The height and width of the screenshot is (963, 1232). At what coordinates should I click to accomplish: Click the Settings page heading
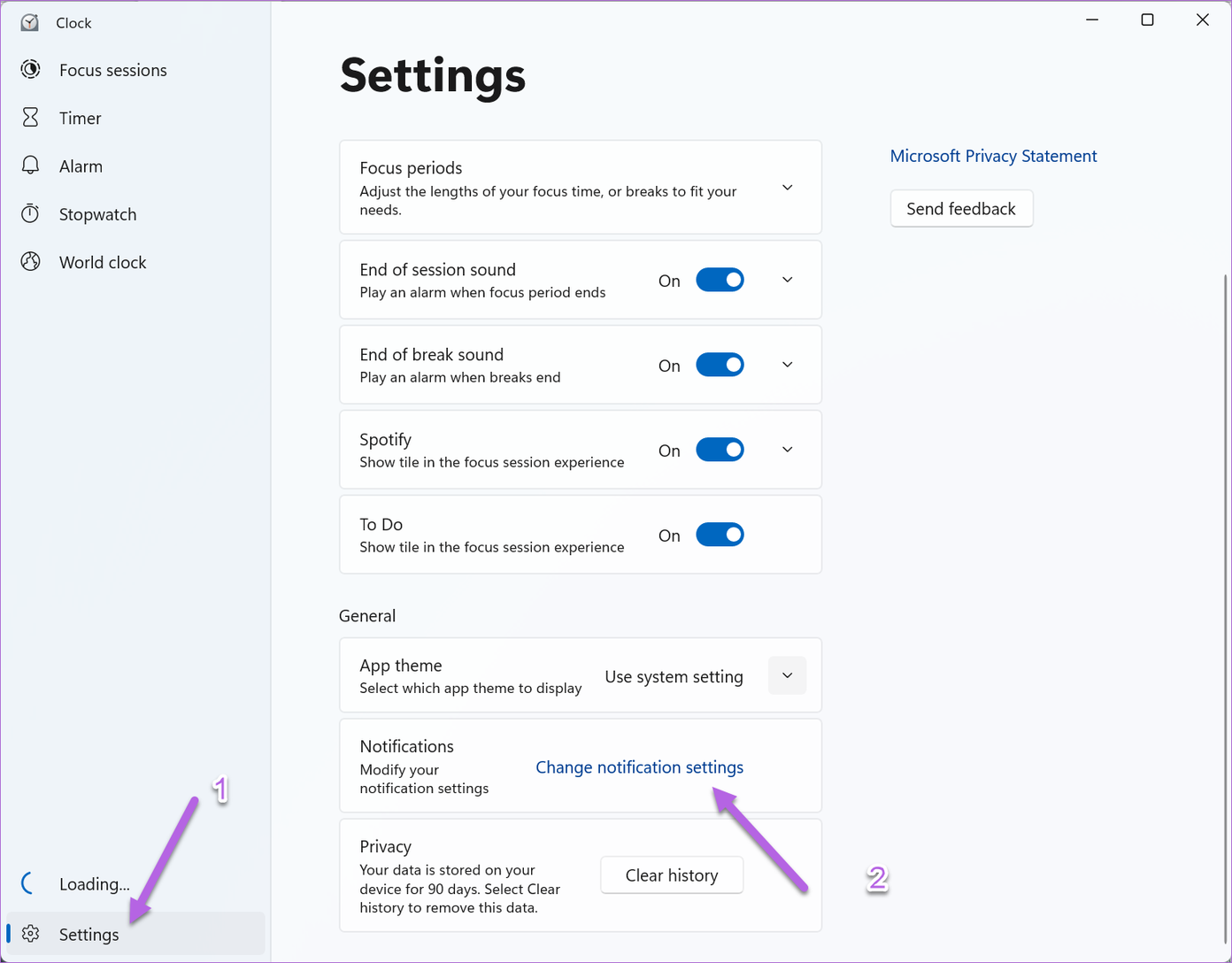click(x=433, y=75)
